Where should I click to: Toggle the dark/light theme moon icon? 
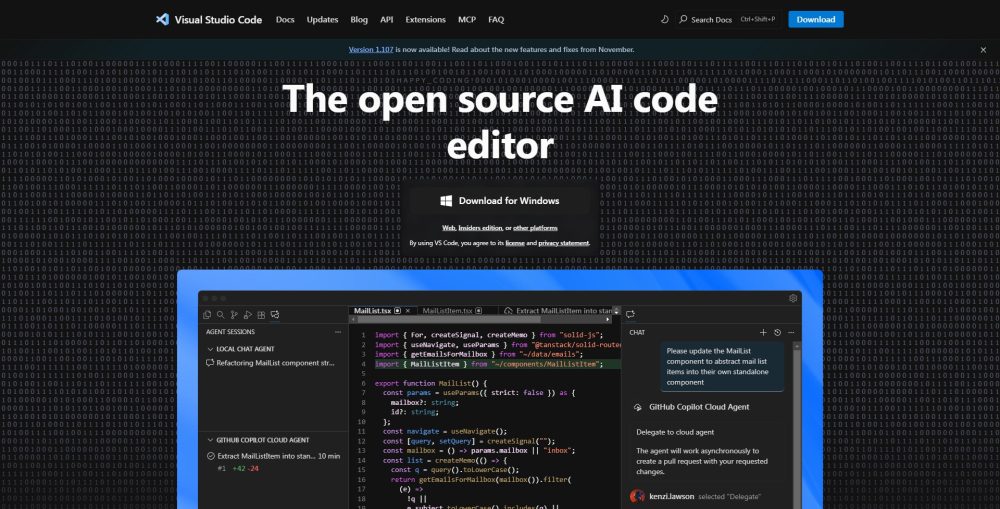pos(665,19)
